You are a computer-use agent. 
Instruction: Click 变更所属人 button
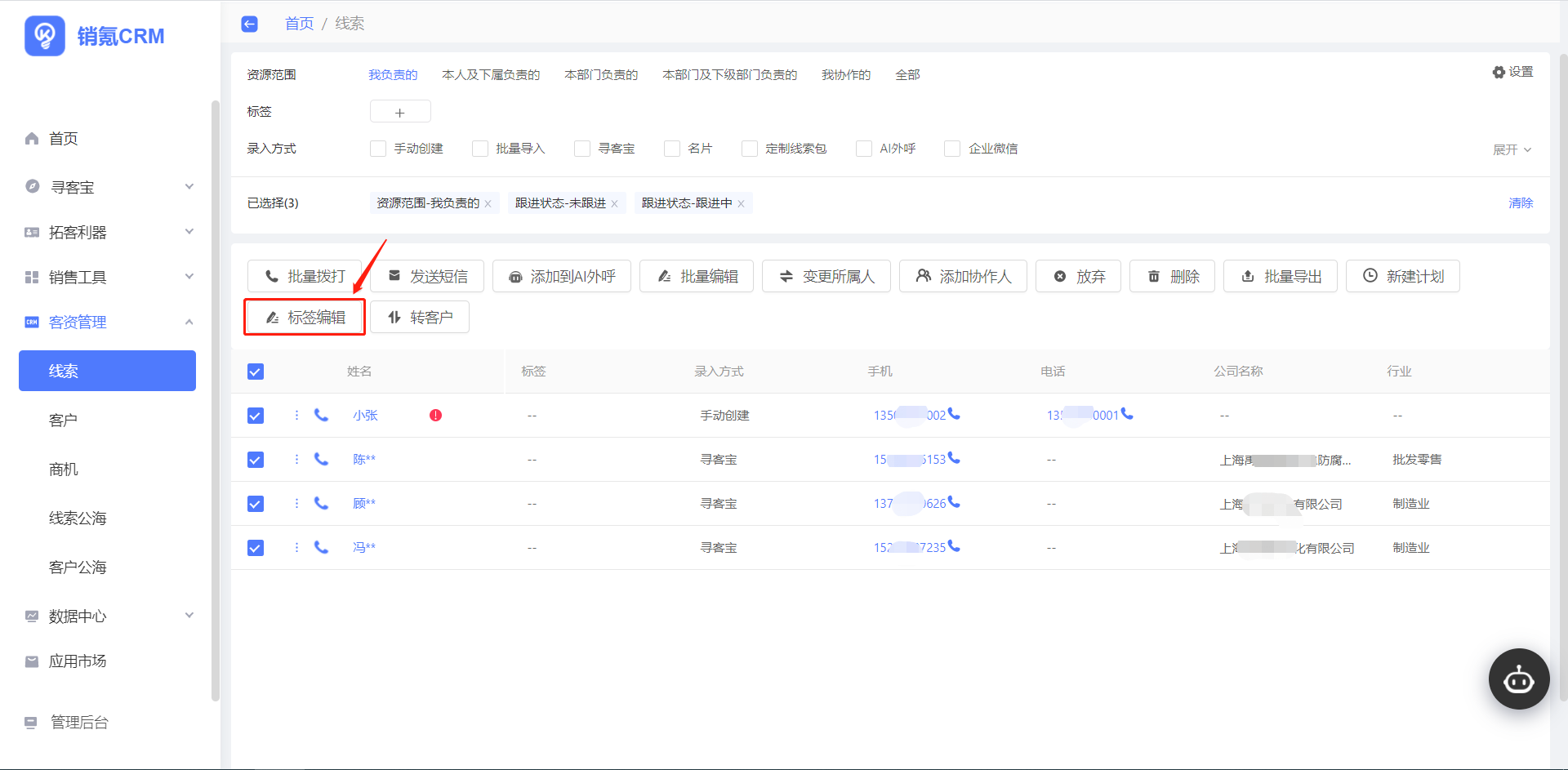(826, 276)
